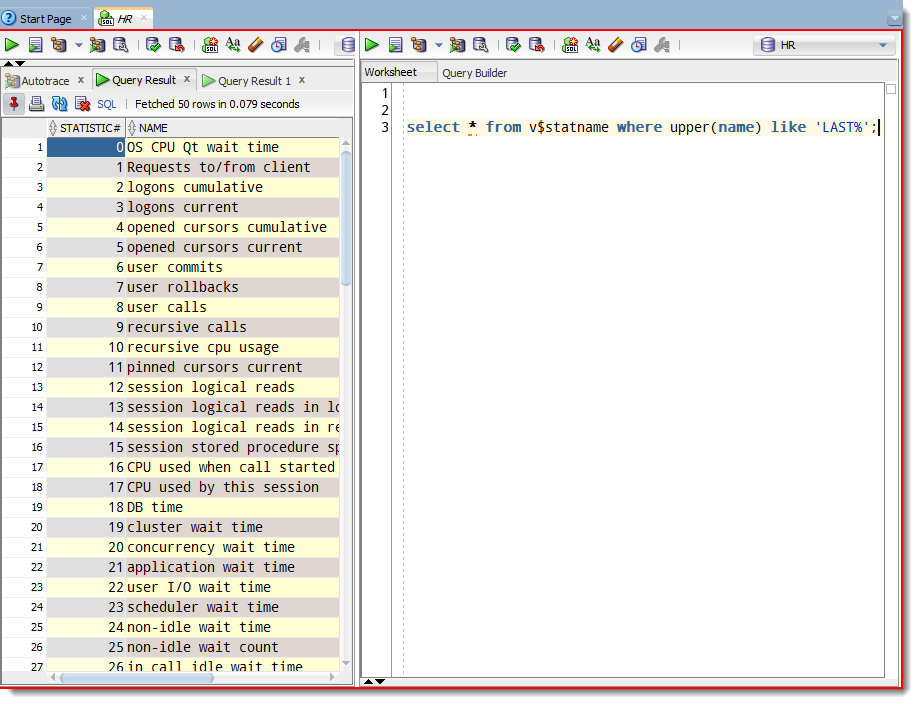
Task: Click the SQL link in Query Result toolbar
Action: point(107,104)
